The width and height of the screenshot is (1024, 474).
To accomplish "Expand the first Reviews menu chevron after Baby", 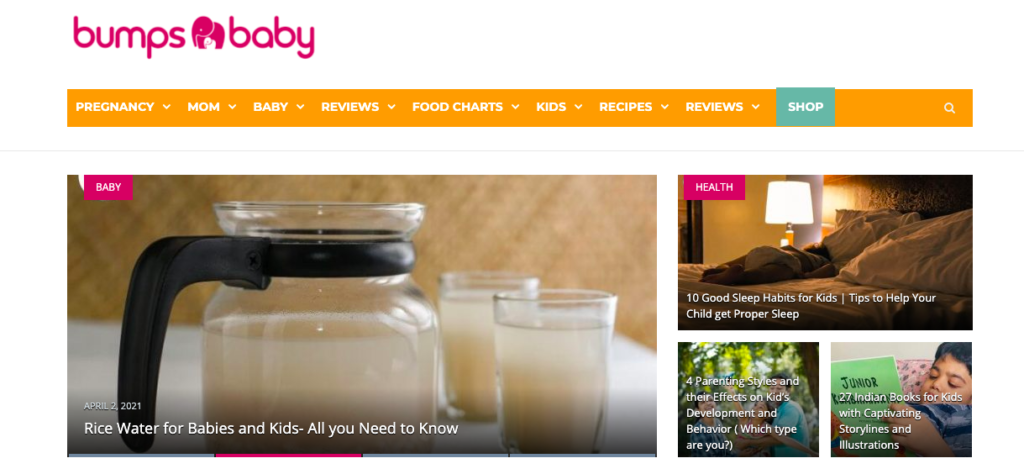I will [x=391, y=107].
